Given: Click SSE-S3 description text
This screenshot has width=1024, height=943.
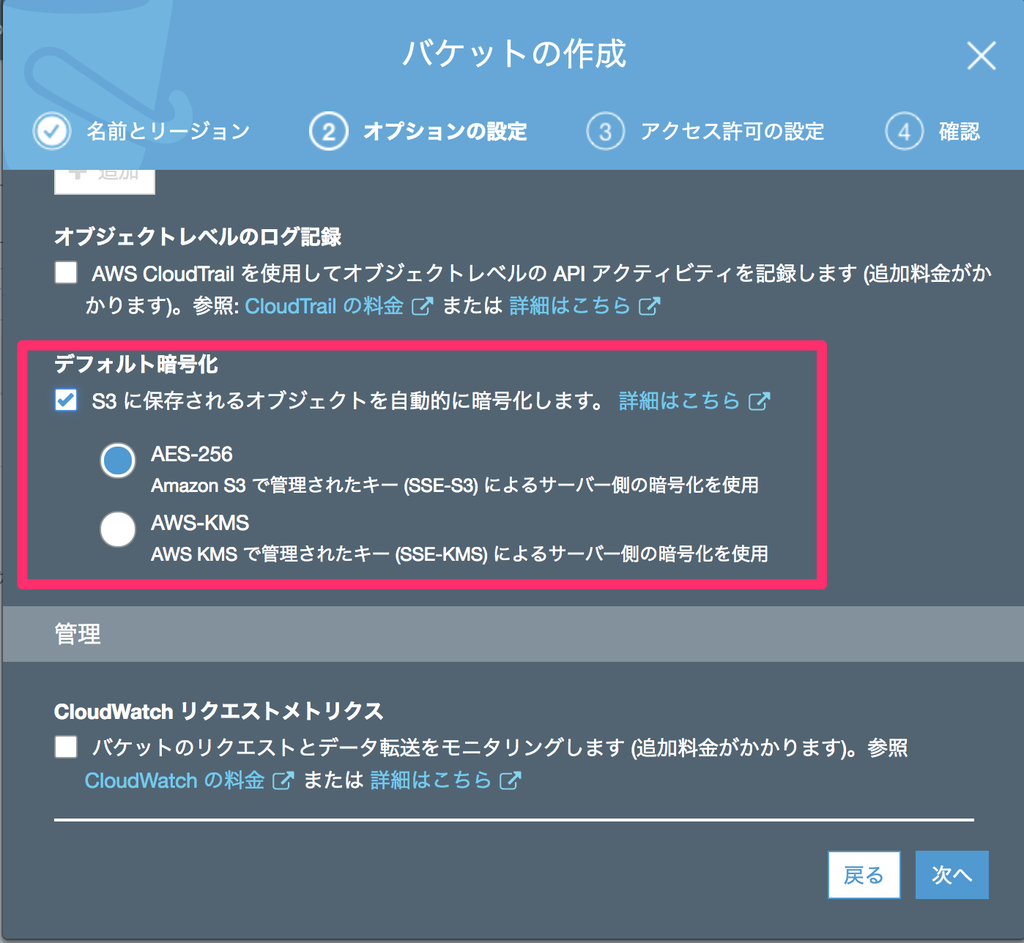Looking at the screenshot, I should (455, 485).
